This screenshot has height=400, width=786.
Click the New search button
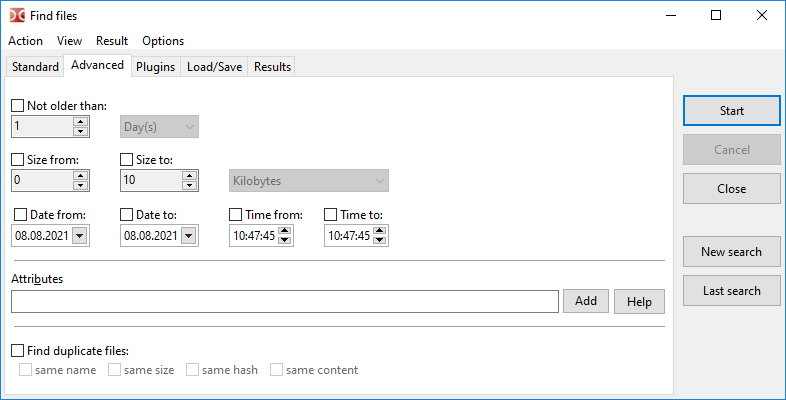click(x=731, y=252)
